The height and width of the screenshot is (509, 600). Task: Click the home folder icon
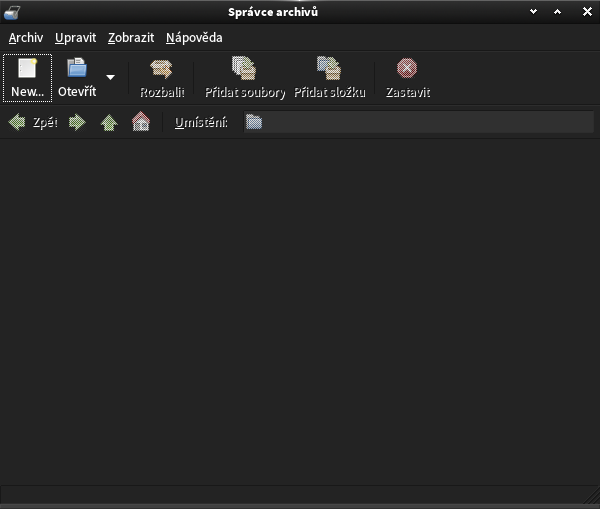click(x=141, y=121)
